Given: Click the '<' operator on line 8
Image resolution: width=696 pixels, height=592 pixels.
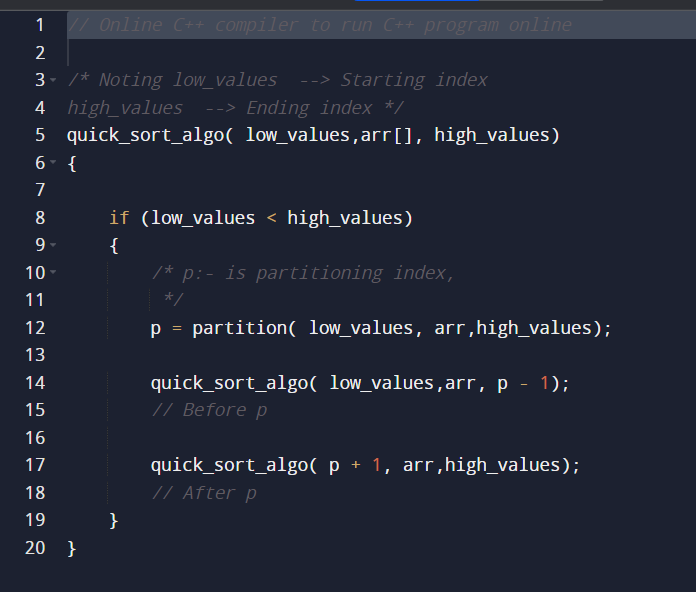Looking at the screenshot, I should coord(271,218).
